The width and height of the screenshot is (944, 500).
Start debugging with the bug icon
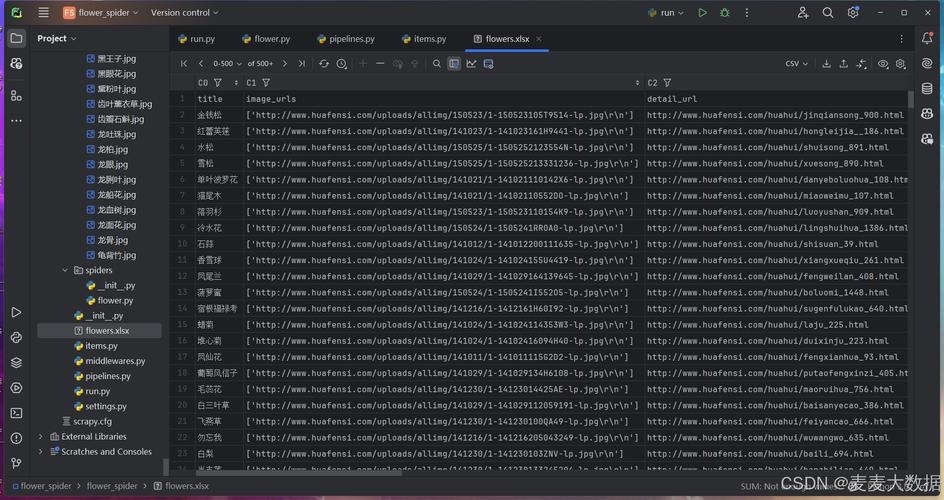[x=725, y=13]
